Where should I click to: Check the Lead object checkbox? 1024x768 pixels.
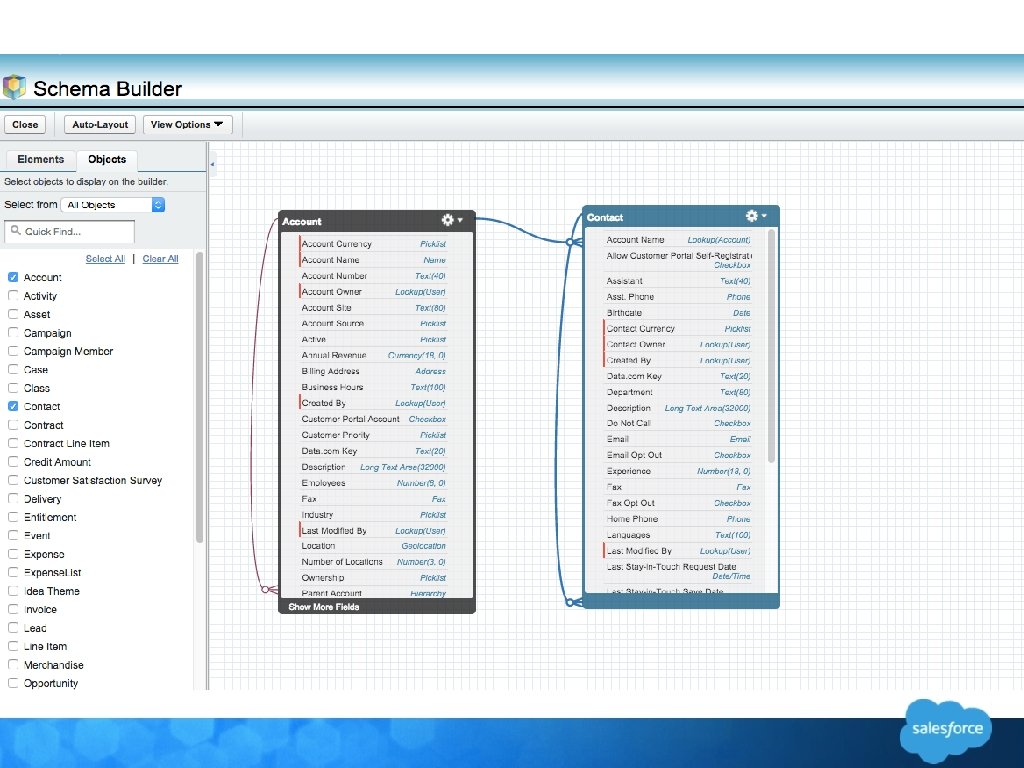click(x=13, y=628)
